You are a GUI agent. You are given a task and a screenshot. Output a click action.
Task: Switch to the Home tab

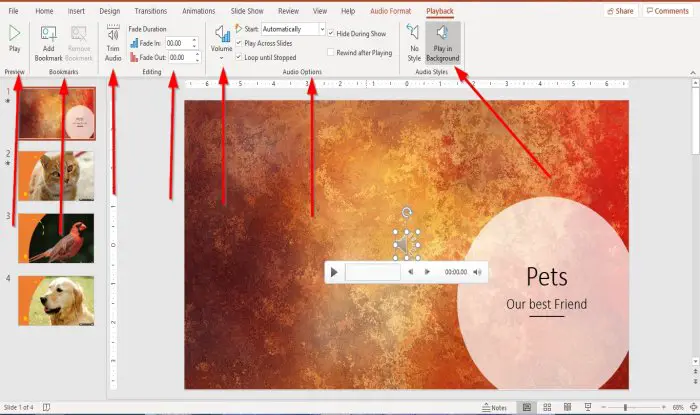44,11
